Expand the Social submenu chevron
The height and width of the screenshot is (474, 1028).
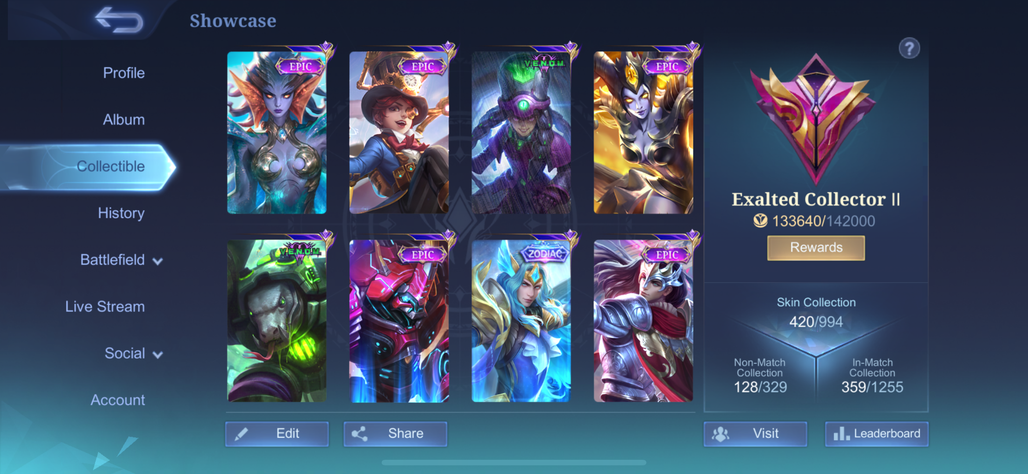157,355
